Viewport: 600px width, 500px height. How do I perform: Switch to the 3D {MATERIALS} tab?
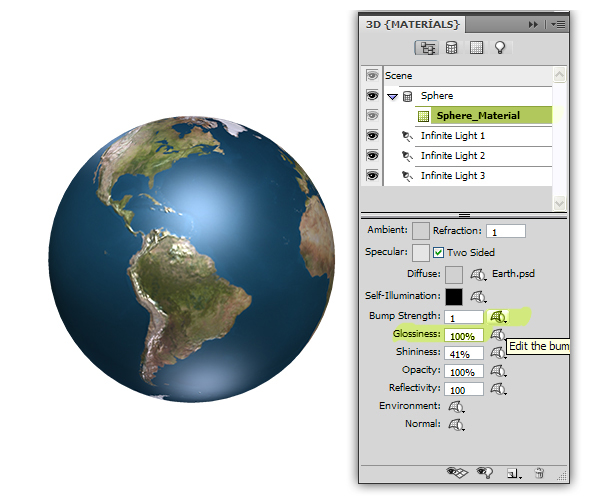(412, 24)
